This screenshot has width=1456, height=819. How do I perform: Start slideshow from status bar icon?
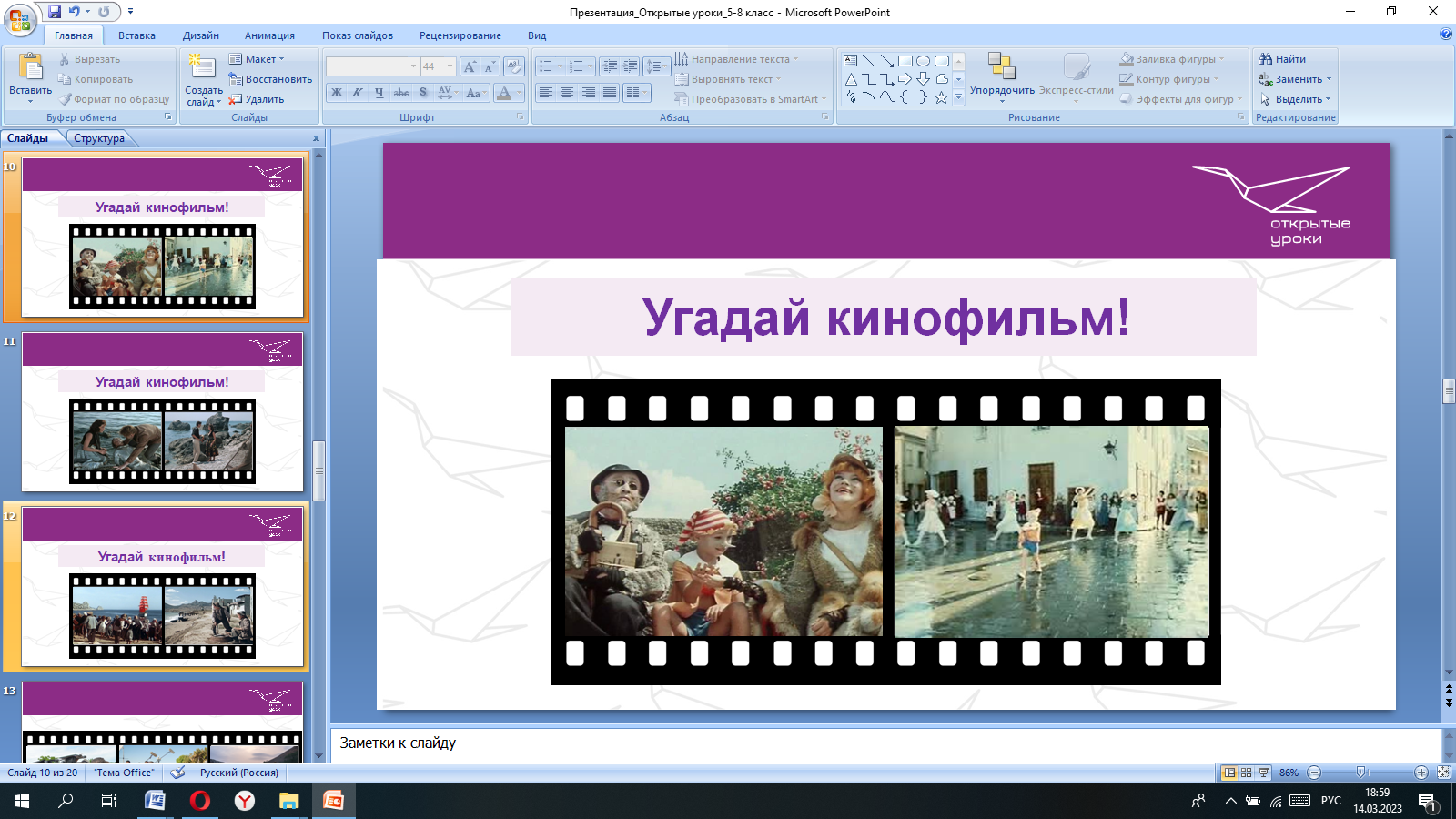(1264, 773)
